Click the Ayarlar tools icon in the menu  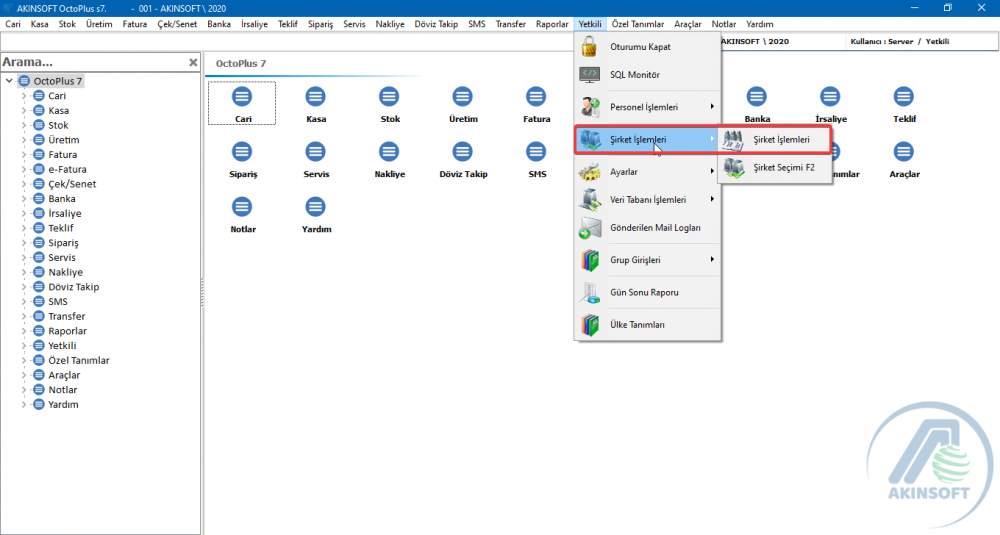(589, 172)
